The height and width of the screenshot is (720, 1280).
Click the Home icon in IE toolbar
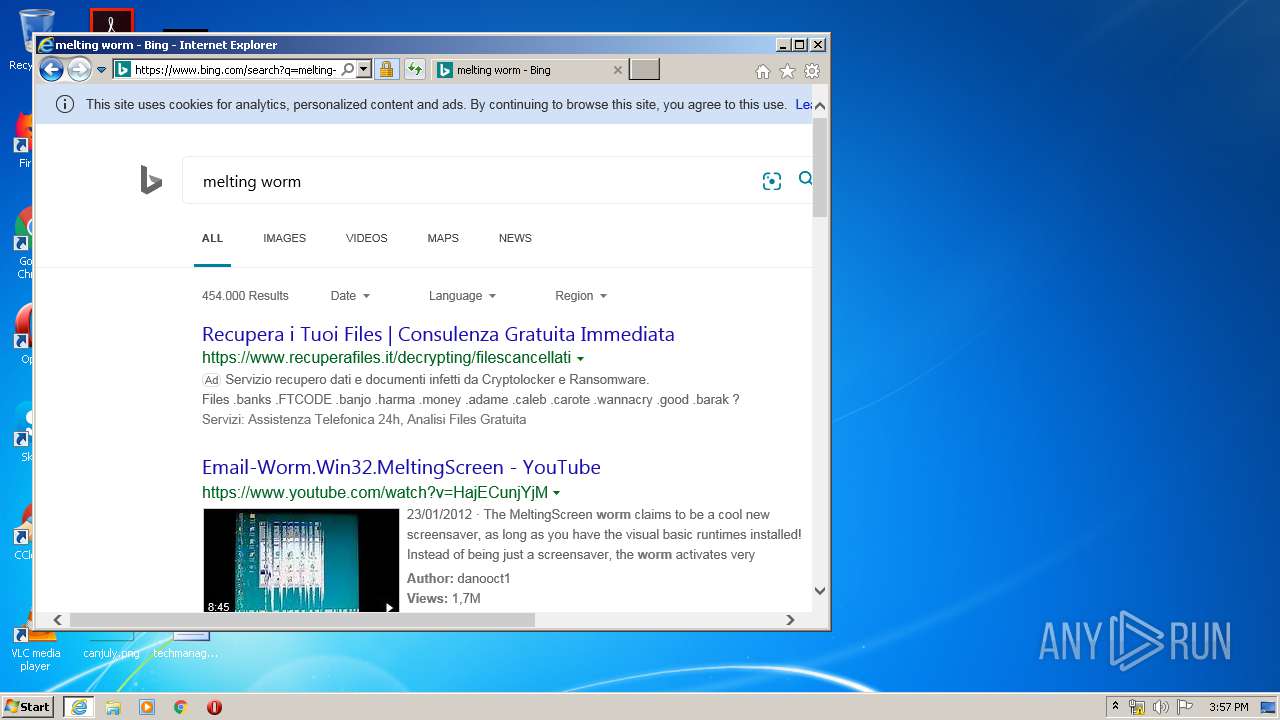(x=763, y=71)
